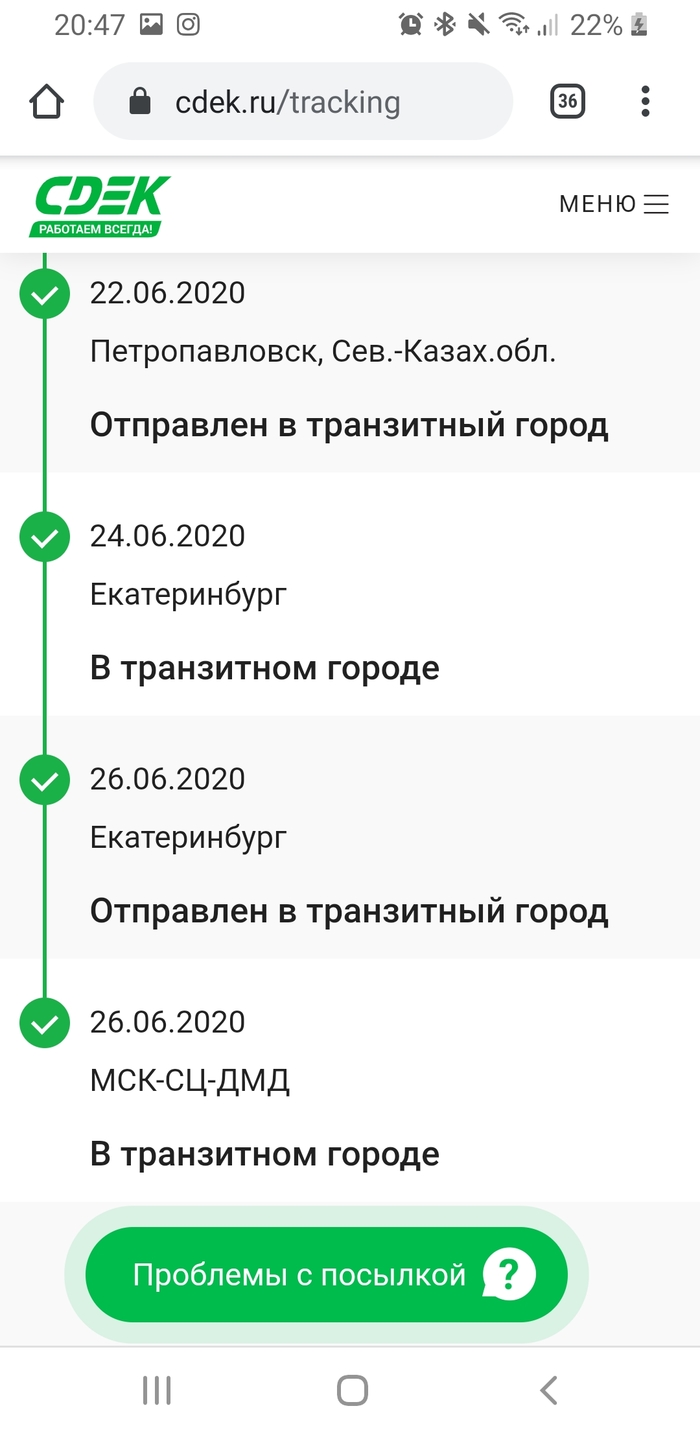Go back with Android back arrow
The image size is (700, 1439).
pos(547,1390)
